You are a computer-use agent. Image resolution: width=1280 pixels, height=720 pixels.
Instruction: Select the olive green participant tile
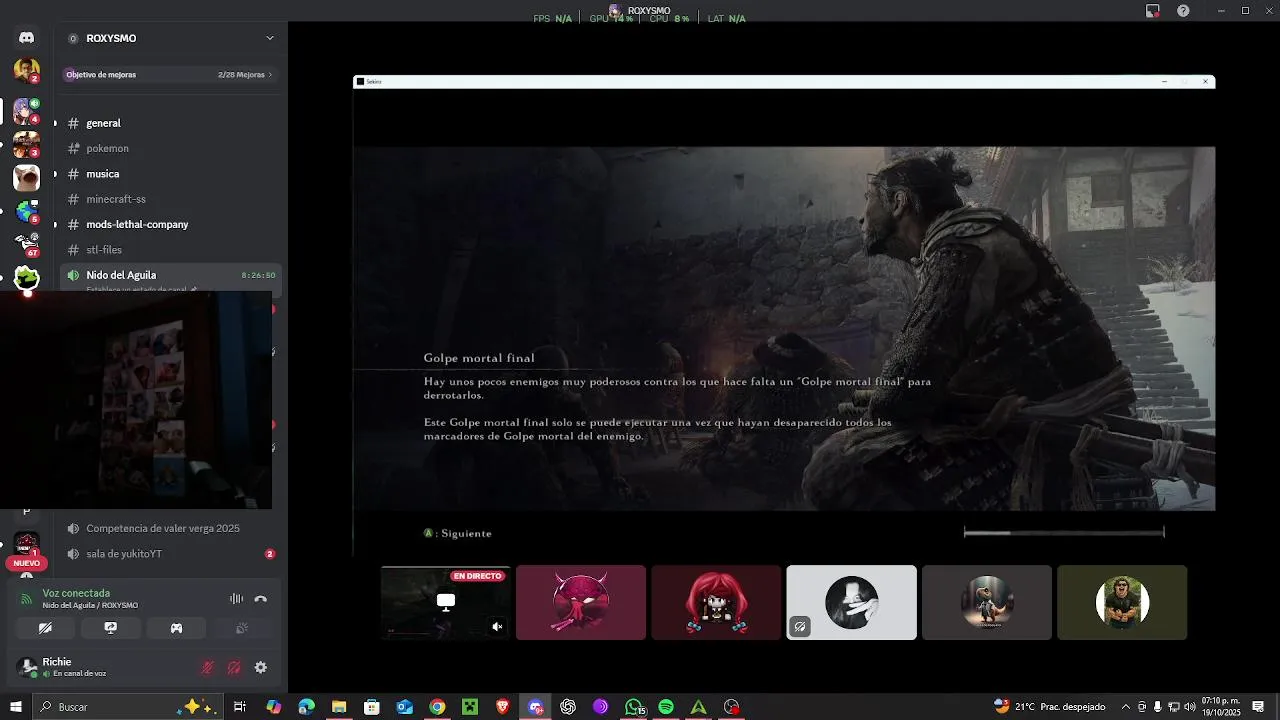(1122, 602)
